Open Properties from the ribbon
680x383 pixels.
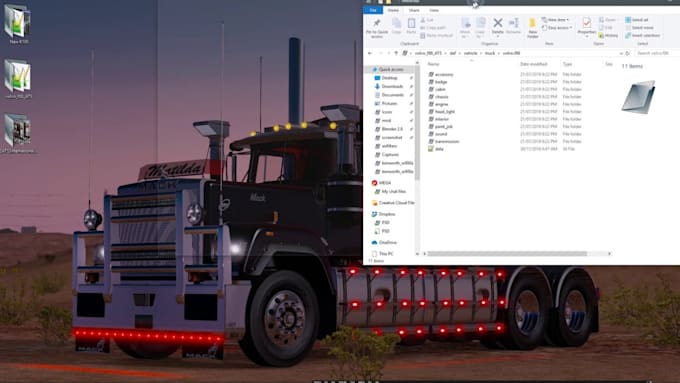click(587, 26)
